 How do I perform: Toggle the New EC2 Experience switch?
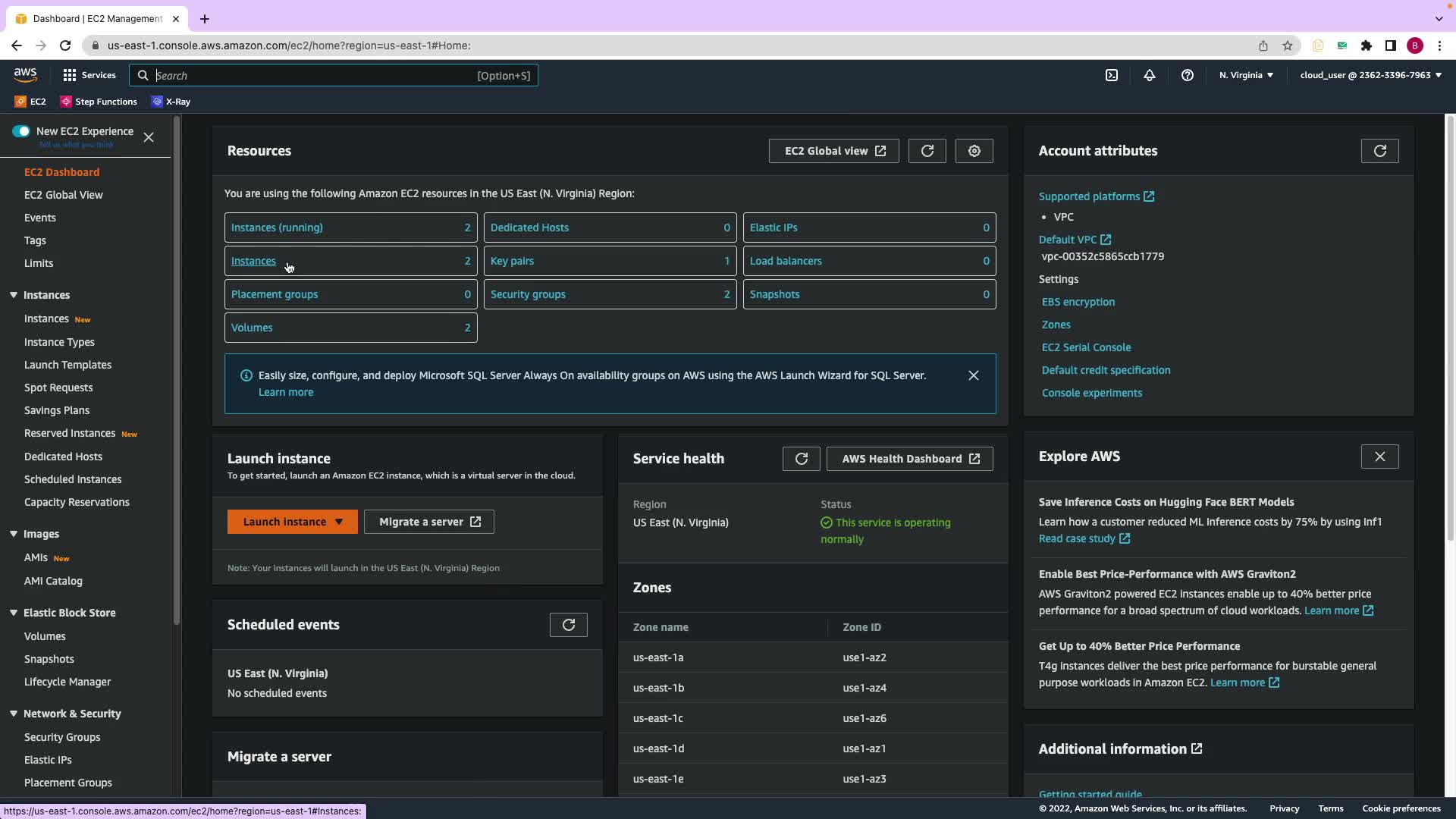21,131
